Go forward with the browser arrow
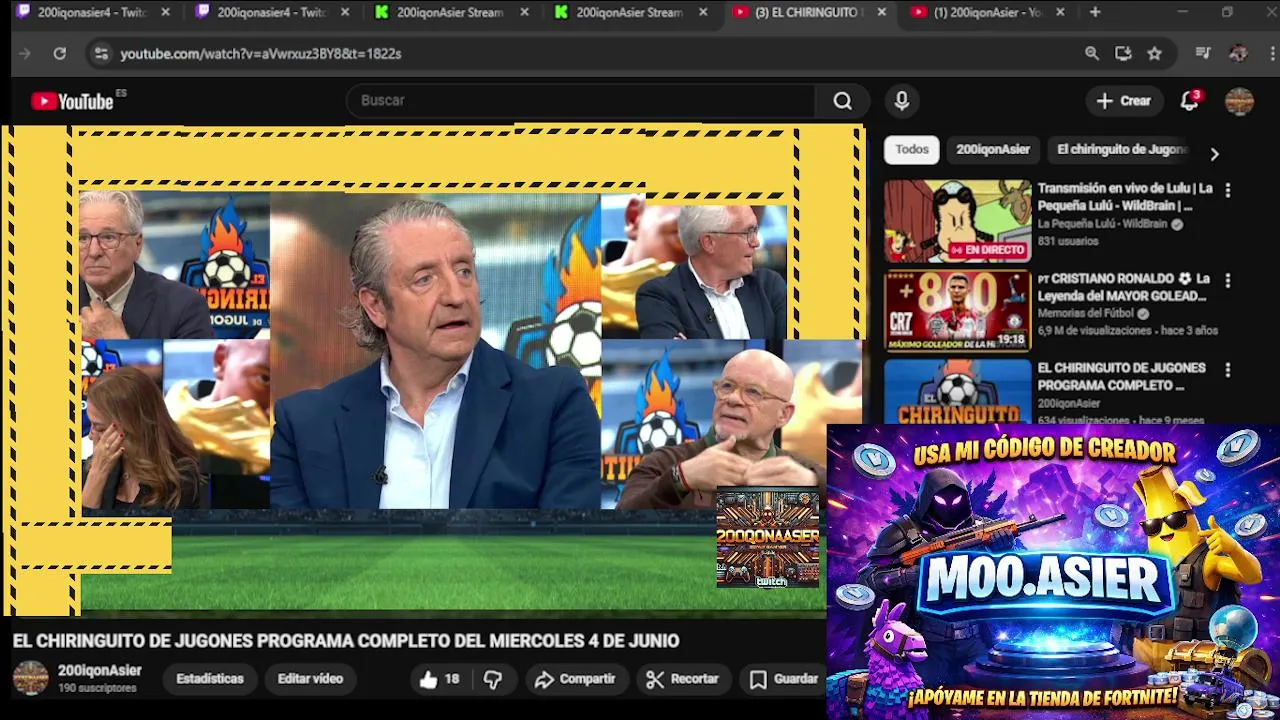 coord(25,54)
